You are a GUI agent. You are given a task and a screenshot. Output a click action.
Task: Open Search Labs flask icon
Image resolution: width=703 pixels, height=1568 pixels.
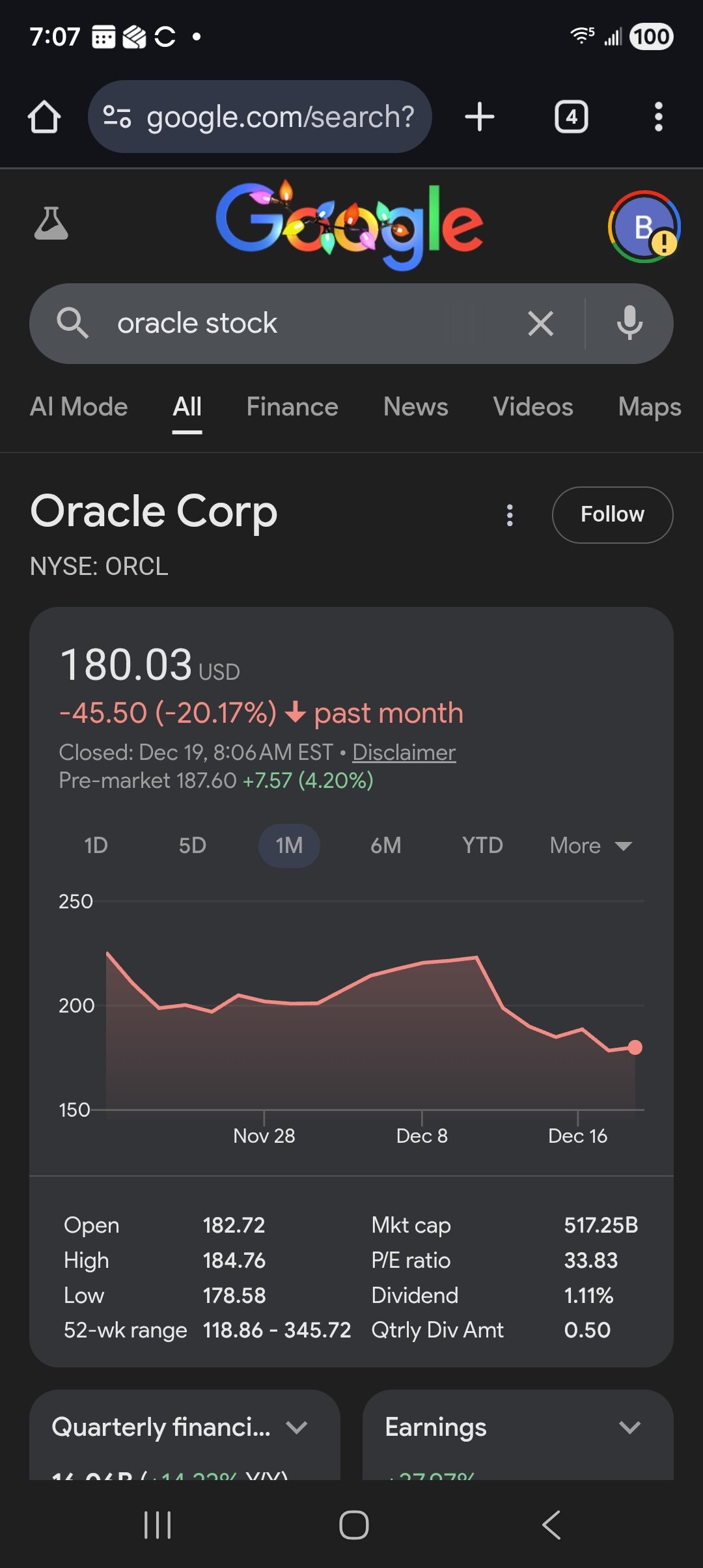pyautogui.click(x=51, y=223)
